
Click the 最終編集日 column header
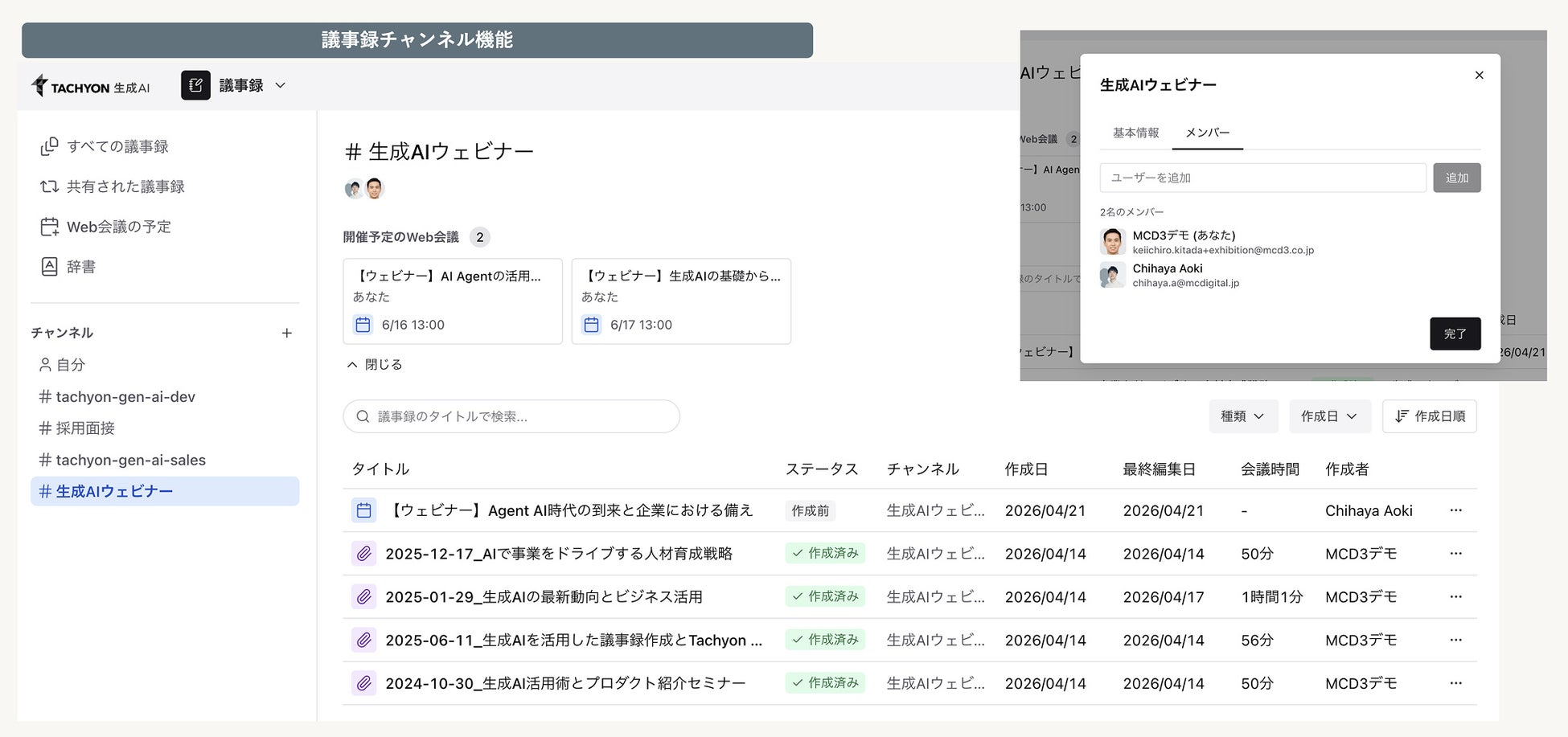pyautogui.click(x=1160, y=469)
